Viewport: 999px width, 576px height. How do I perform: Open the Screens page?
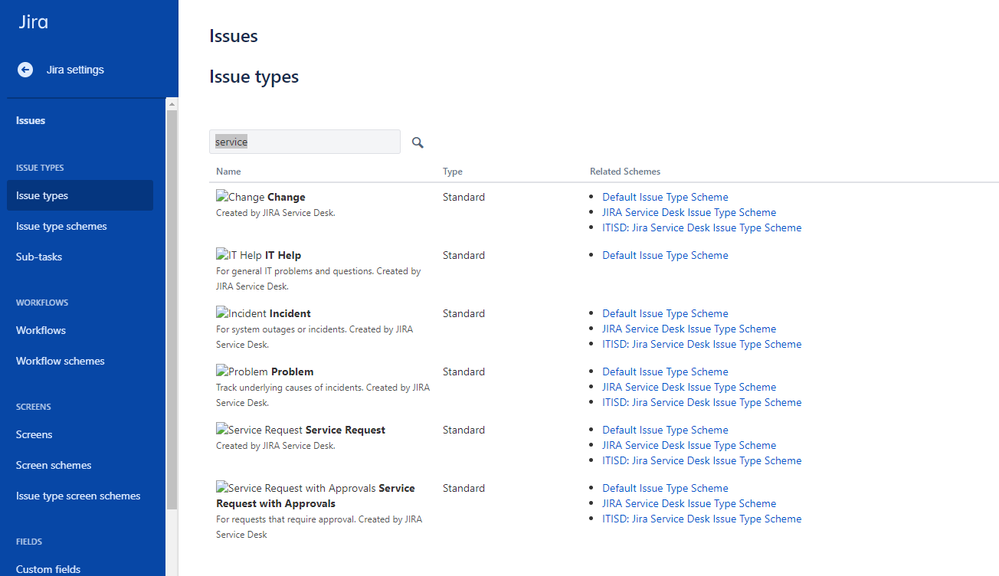tap(34, 435)
